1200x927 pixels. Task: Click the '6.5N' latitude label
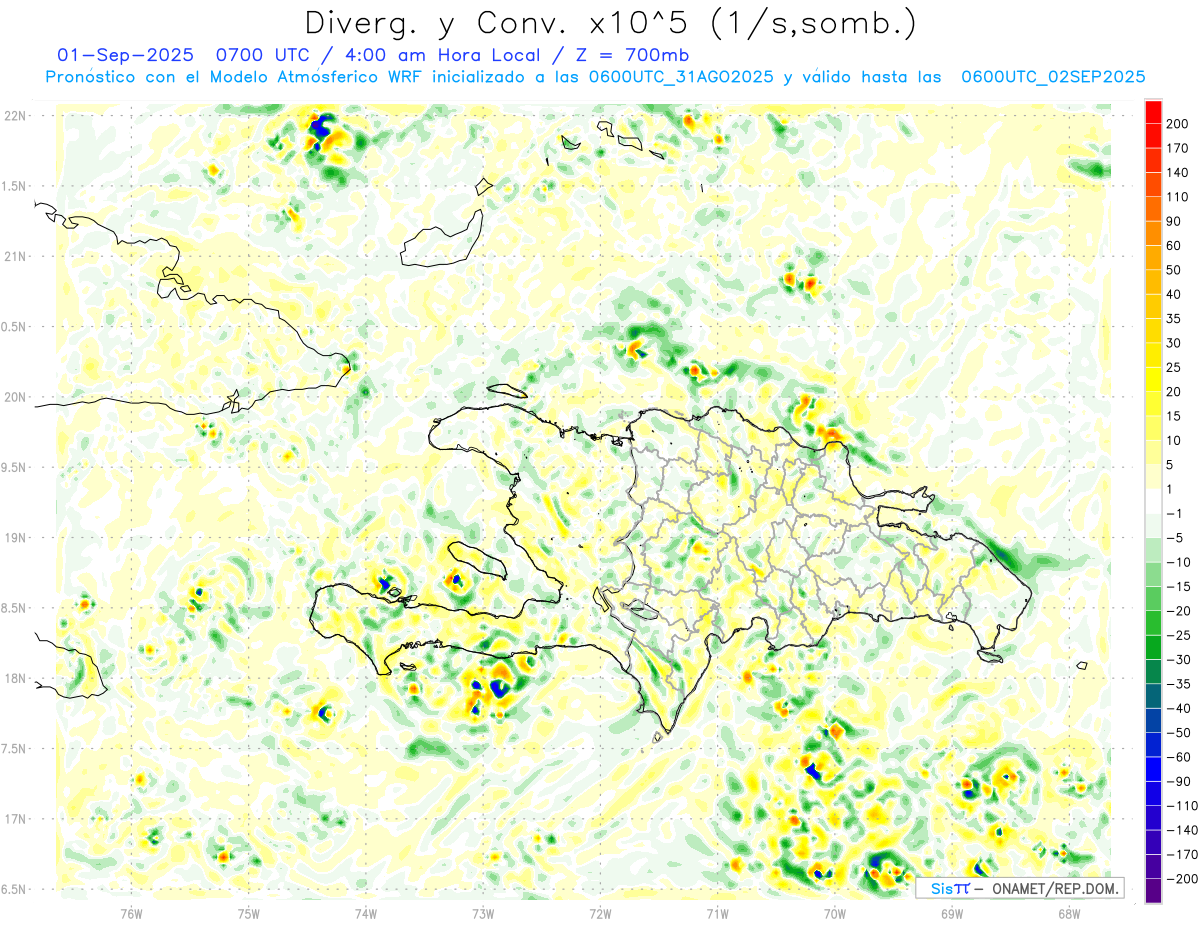tap(15, 890)
